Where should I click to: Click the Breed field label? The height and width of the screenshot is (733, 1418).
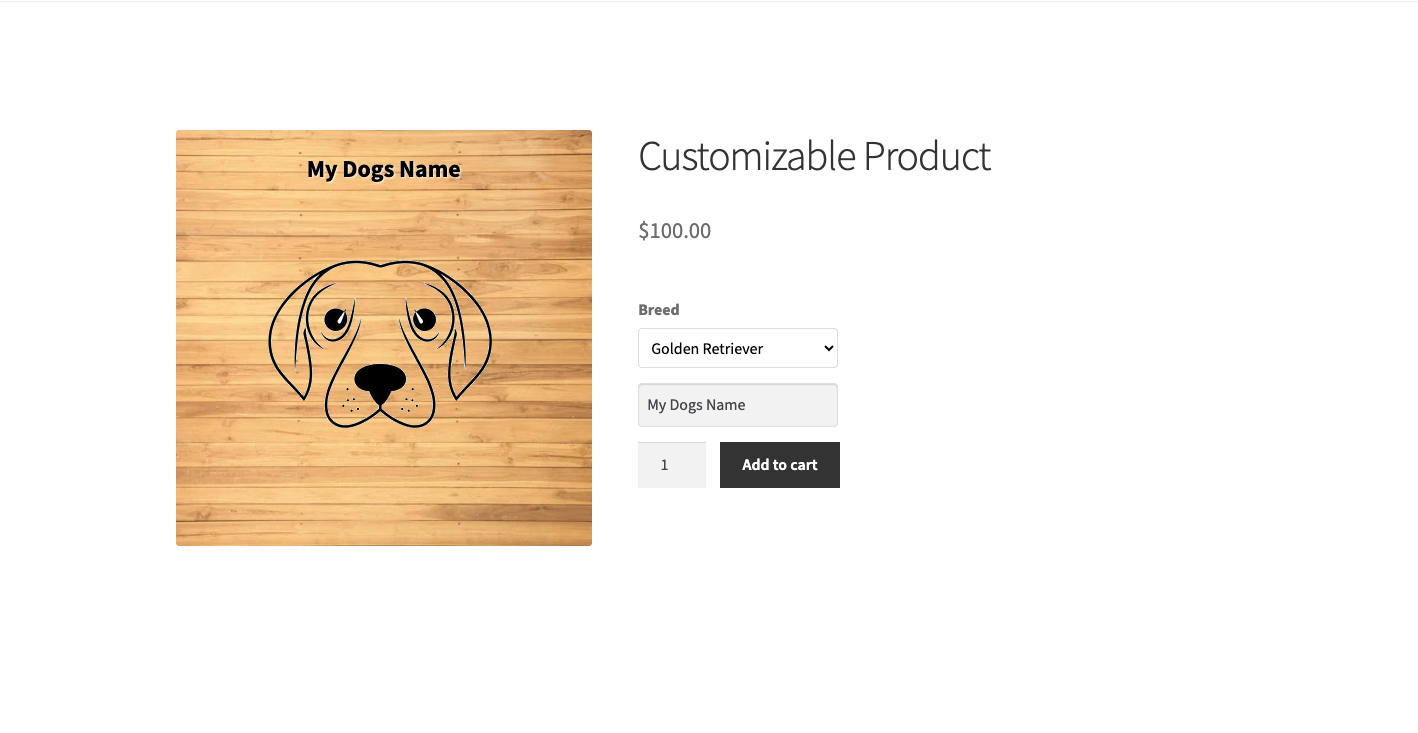coord(659,310)
